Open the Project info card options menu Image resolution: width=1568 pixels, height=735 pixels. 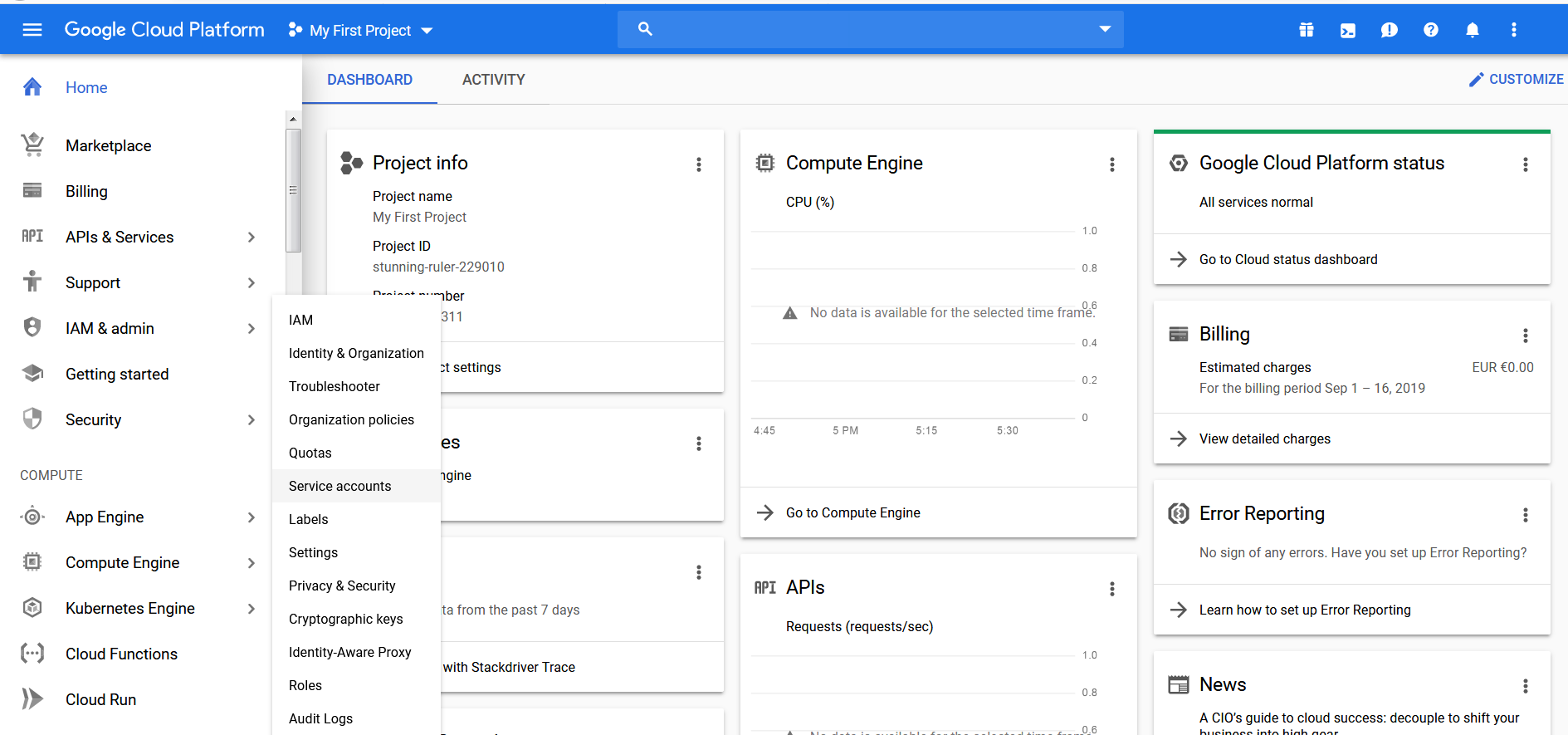point(698,164)
